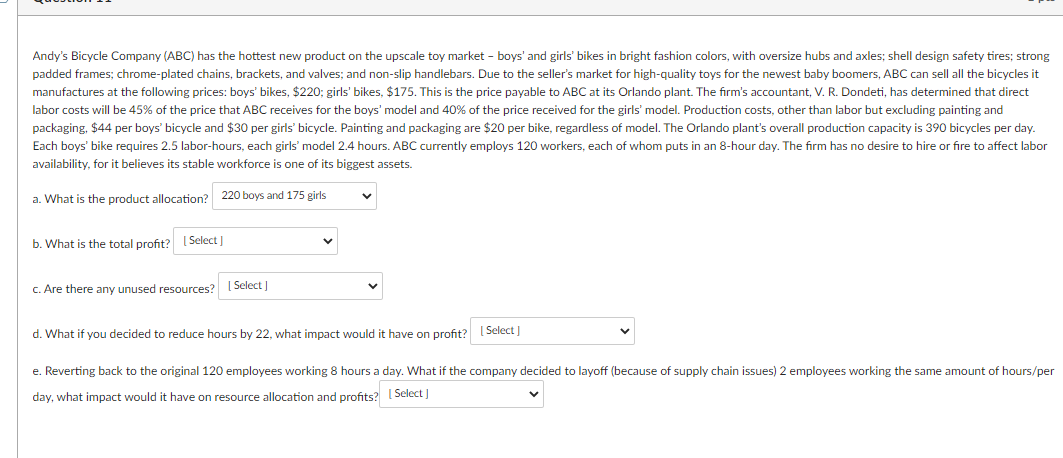This screenshot has height=458, width=1063.
Task: Open the unused resources Select dropdown
Action: click(x=302, y=287)
